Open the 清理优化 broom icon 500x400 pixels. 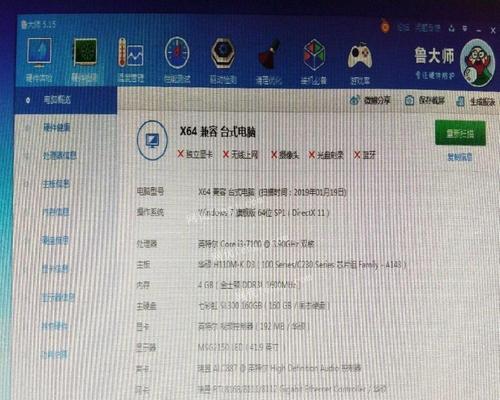(x=269, y=55)
